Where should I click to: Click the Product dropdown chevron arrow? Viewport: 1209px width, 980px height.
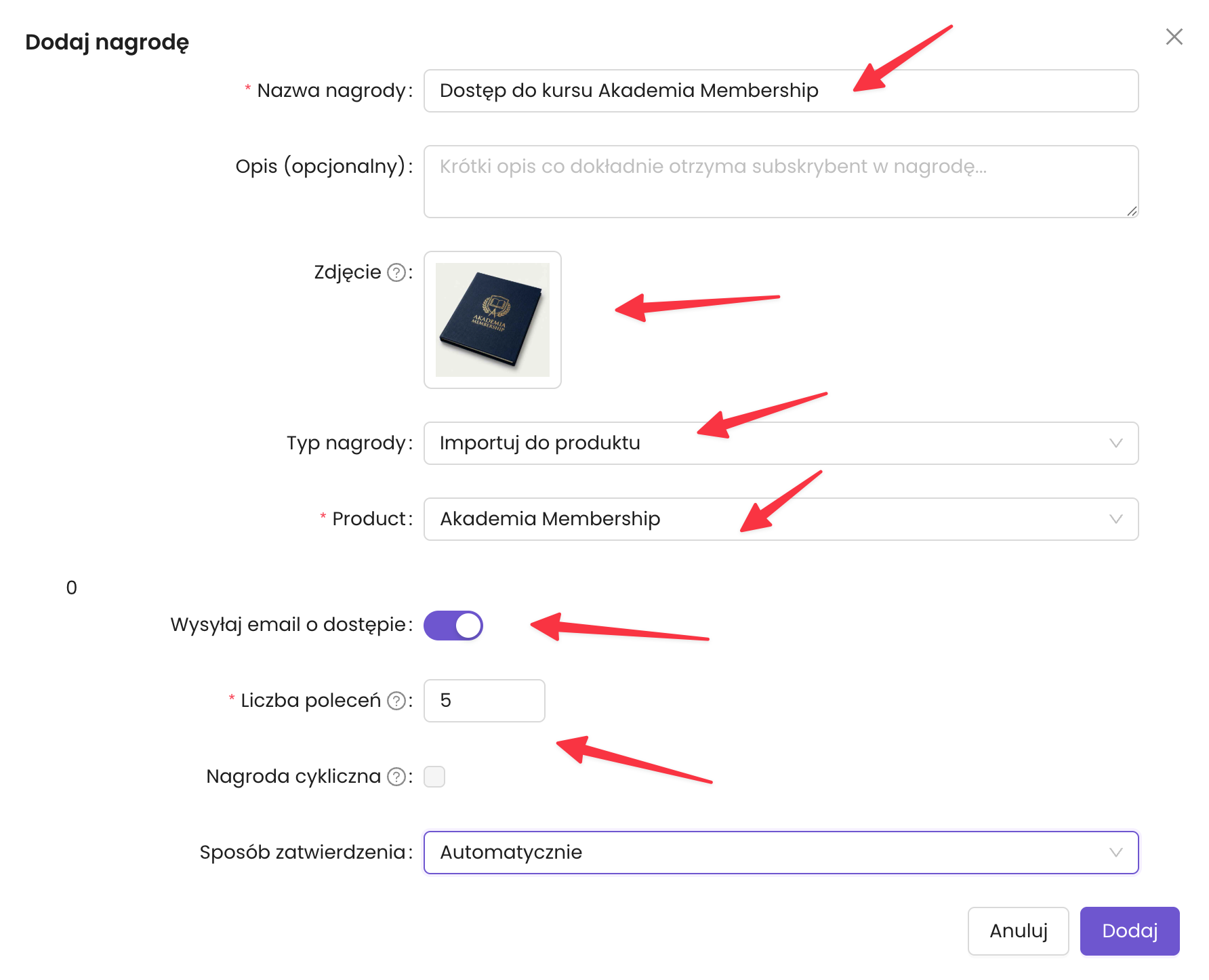[x=1115, y=519]
